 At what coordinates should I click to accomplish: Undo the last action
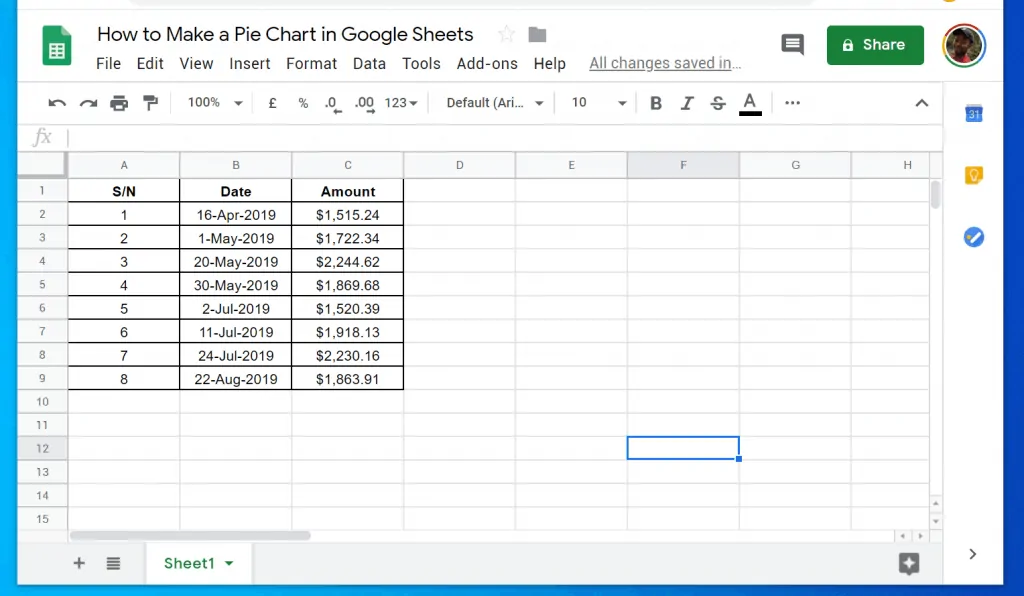57,102
